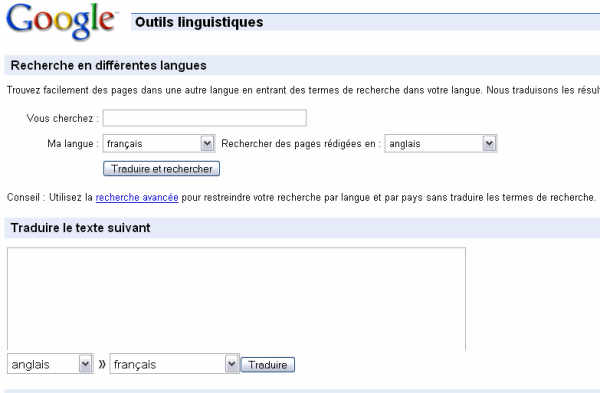Click the arrow icon of the Ma langue dropdown
The height and width of the screenshot is (393, 600).
click(207, 144)
